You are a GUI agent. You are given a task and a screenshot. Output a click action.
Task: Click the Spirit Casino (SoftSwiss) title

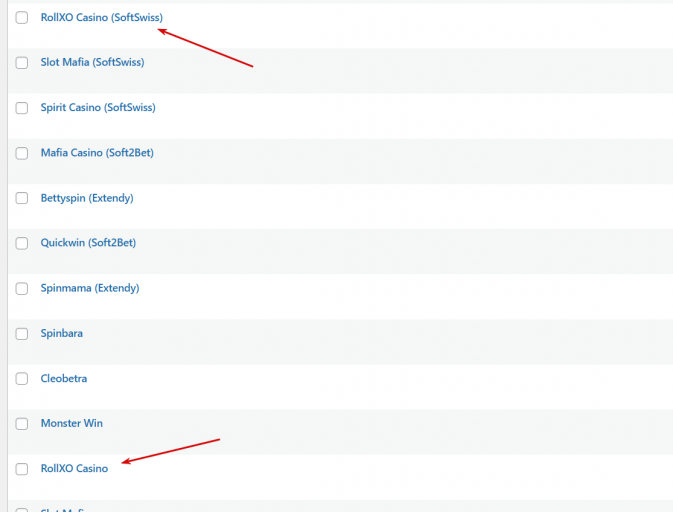click(x=98, y=107)
